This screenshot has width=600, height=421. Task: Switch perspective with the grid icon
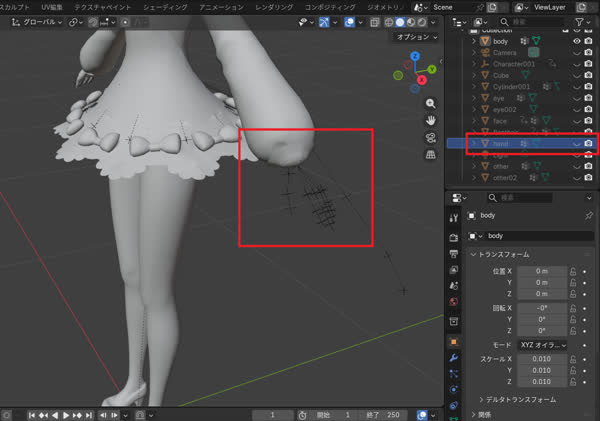coord(430,155)
